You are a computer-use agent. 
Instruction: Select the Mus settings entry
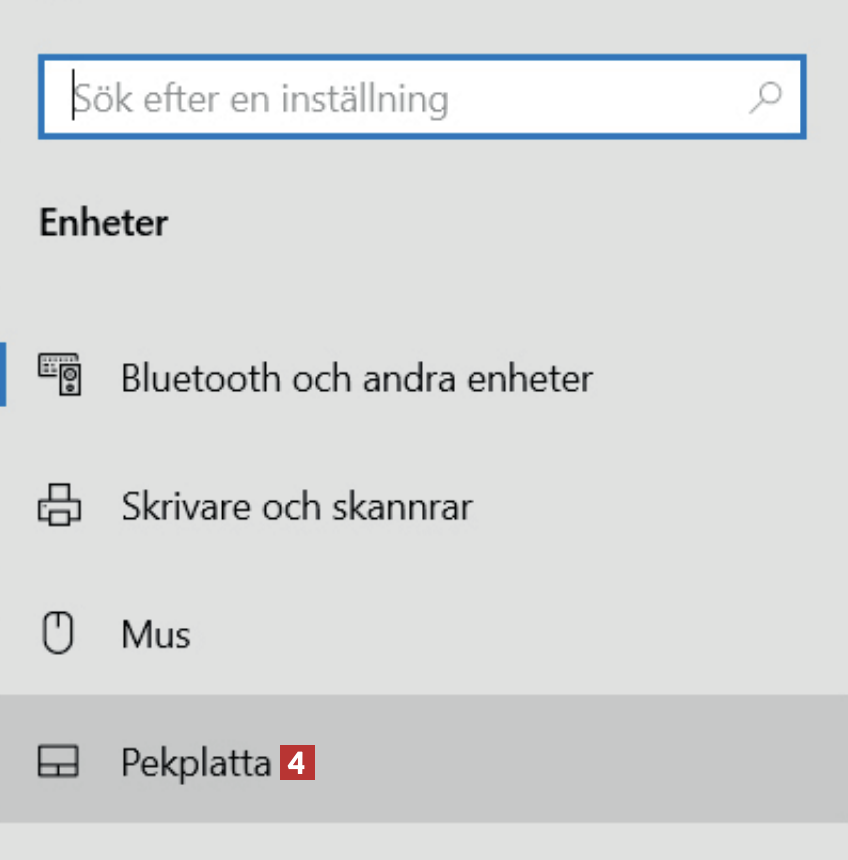[x=155, y=634]
